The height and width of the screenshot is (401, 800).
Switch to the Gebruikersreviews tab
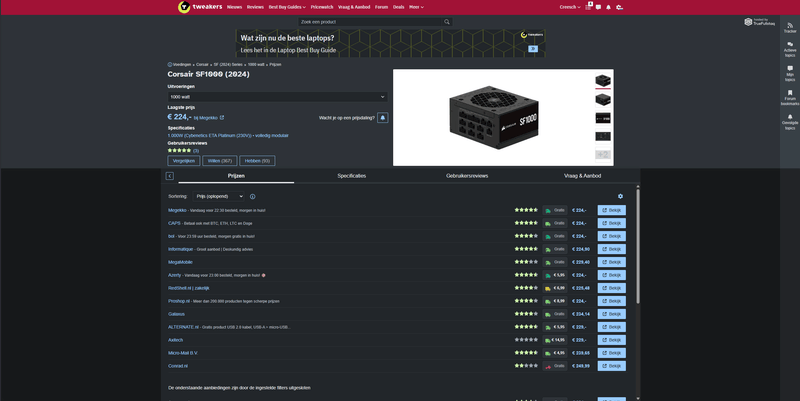point(467,176)
